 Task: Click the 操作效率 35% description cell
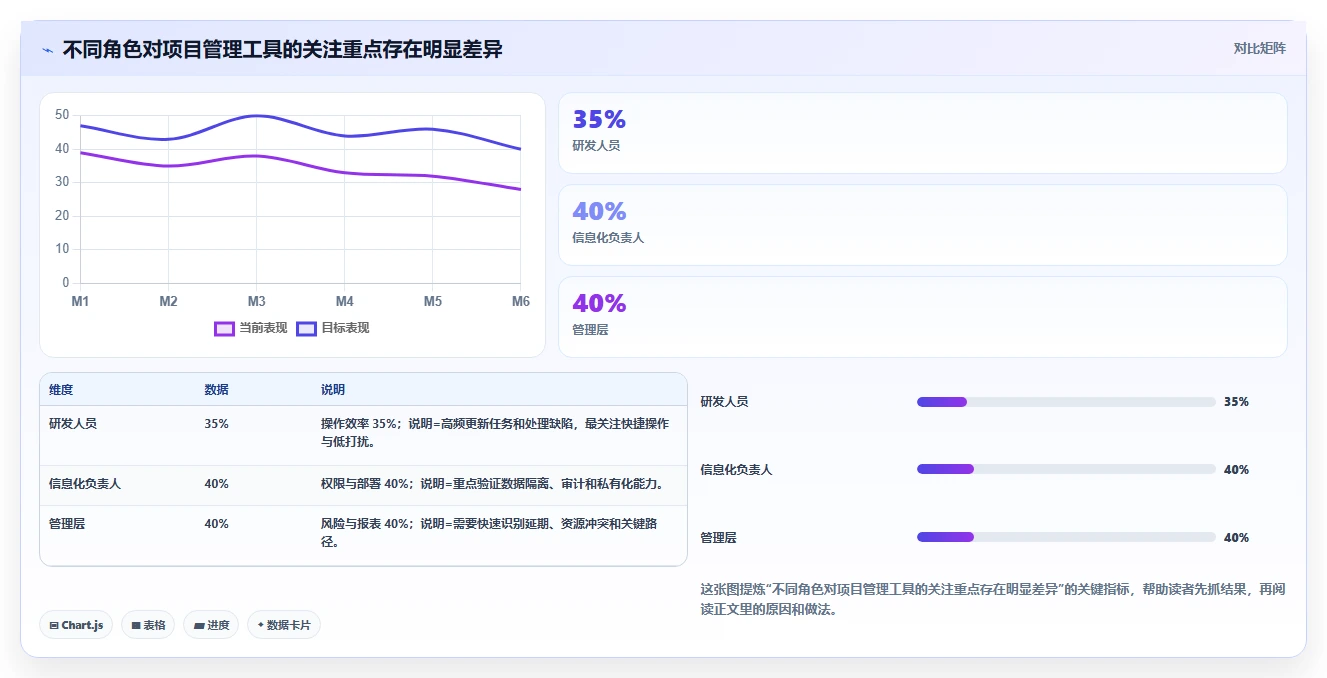pyautogui.click(x=495, y=432)
